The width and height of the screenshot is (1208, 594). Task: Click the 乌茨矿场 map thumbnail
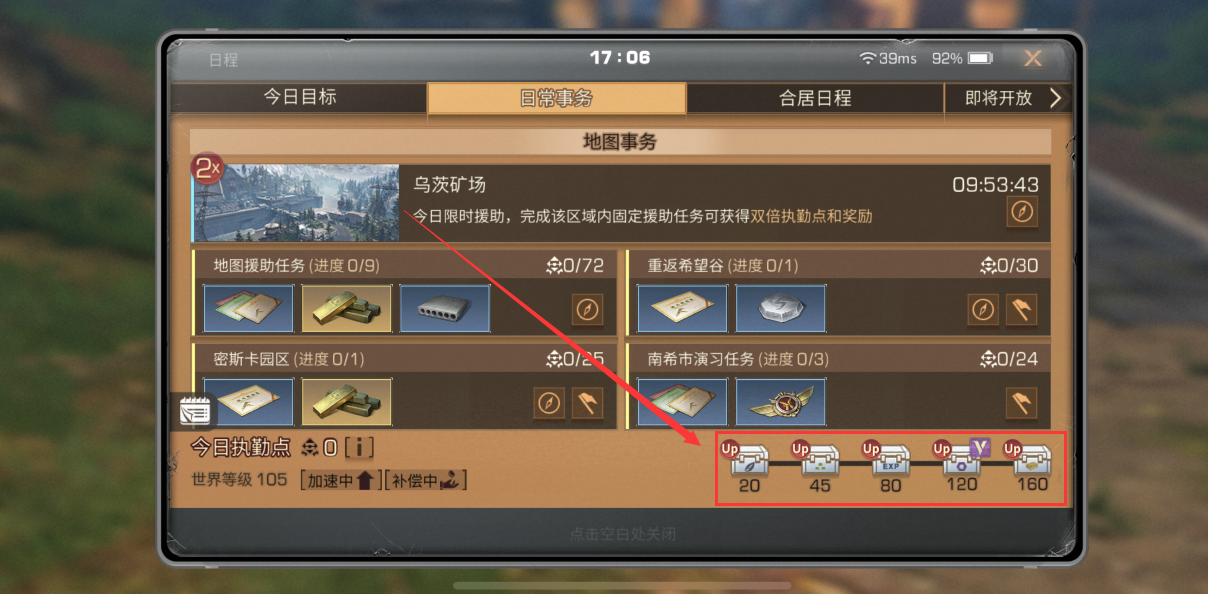[x=297, y=203]
